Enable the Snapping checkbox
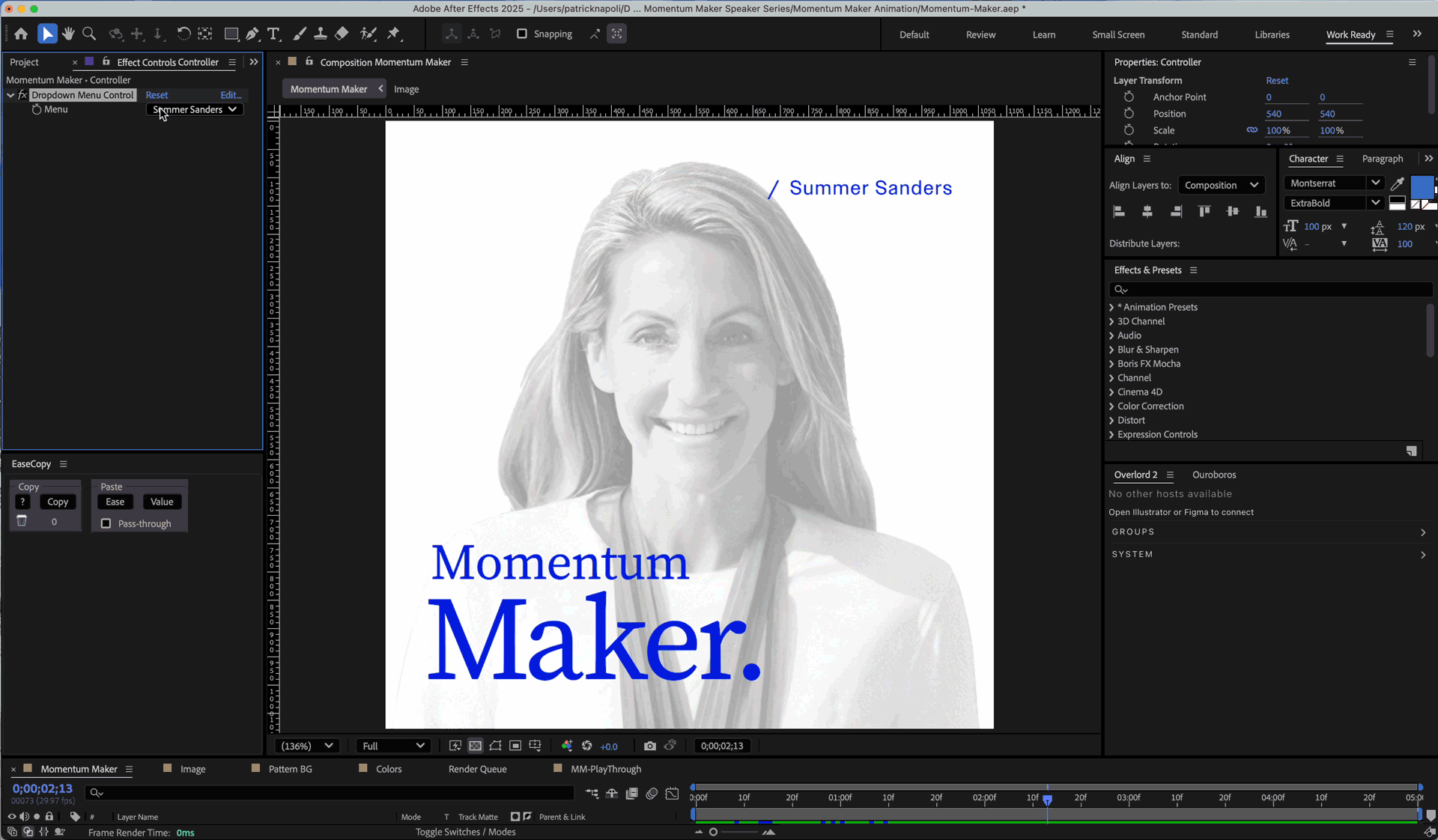 tap(522, 34)
